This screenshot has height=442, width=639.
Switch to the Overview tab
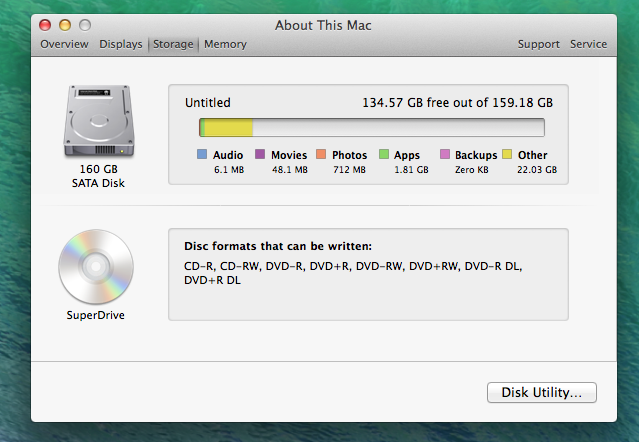64,44
